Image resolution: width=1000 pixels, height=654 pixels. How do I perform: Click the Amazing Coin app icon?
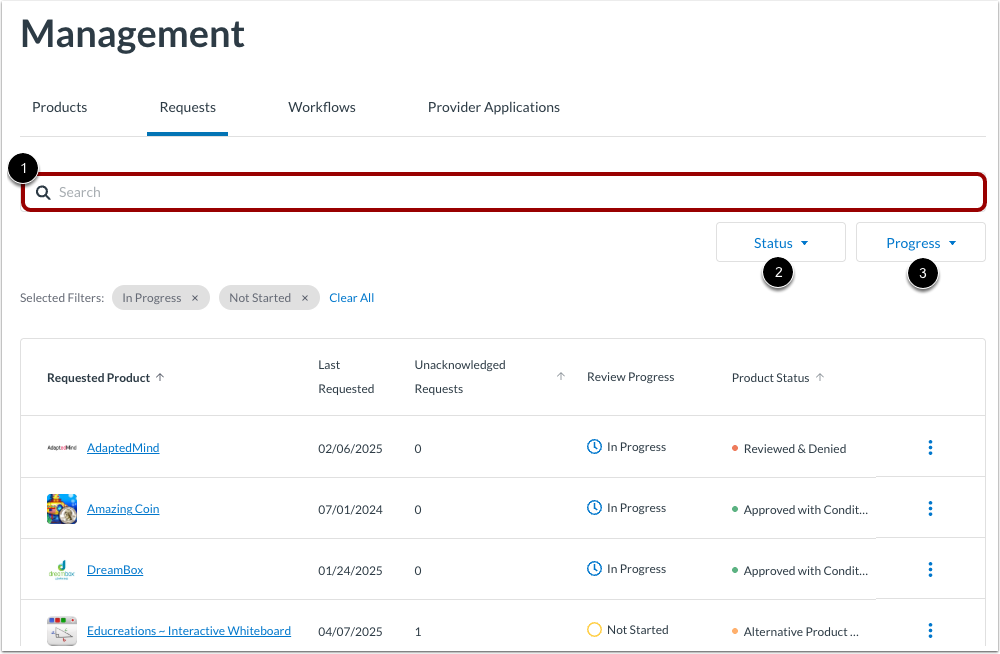click(62, 509)
